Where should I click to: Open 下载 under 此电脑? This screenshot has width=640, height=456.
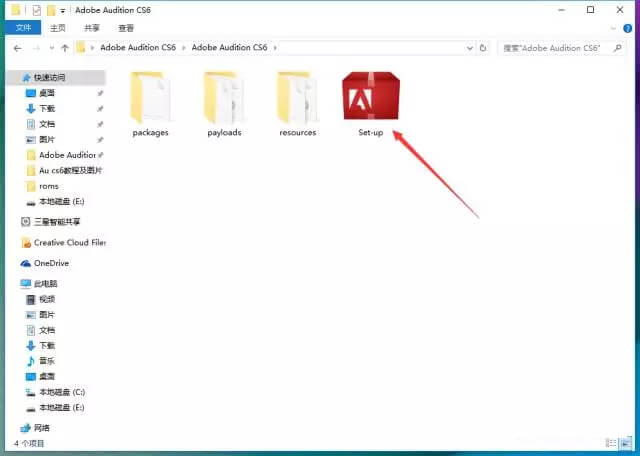click(x=47, y=345)
